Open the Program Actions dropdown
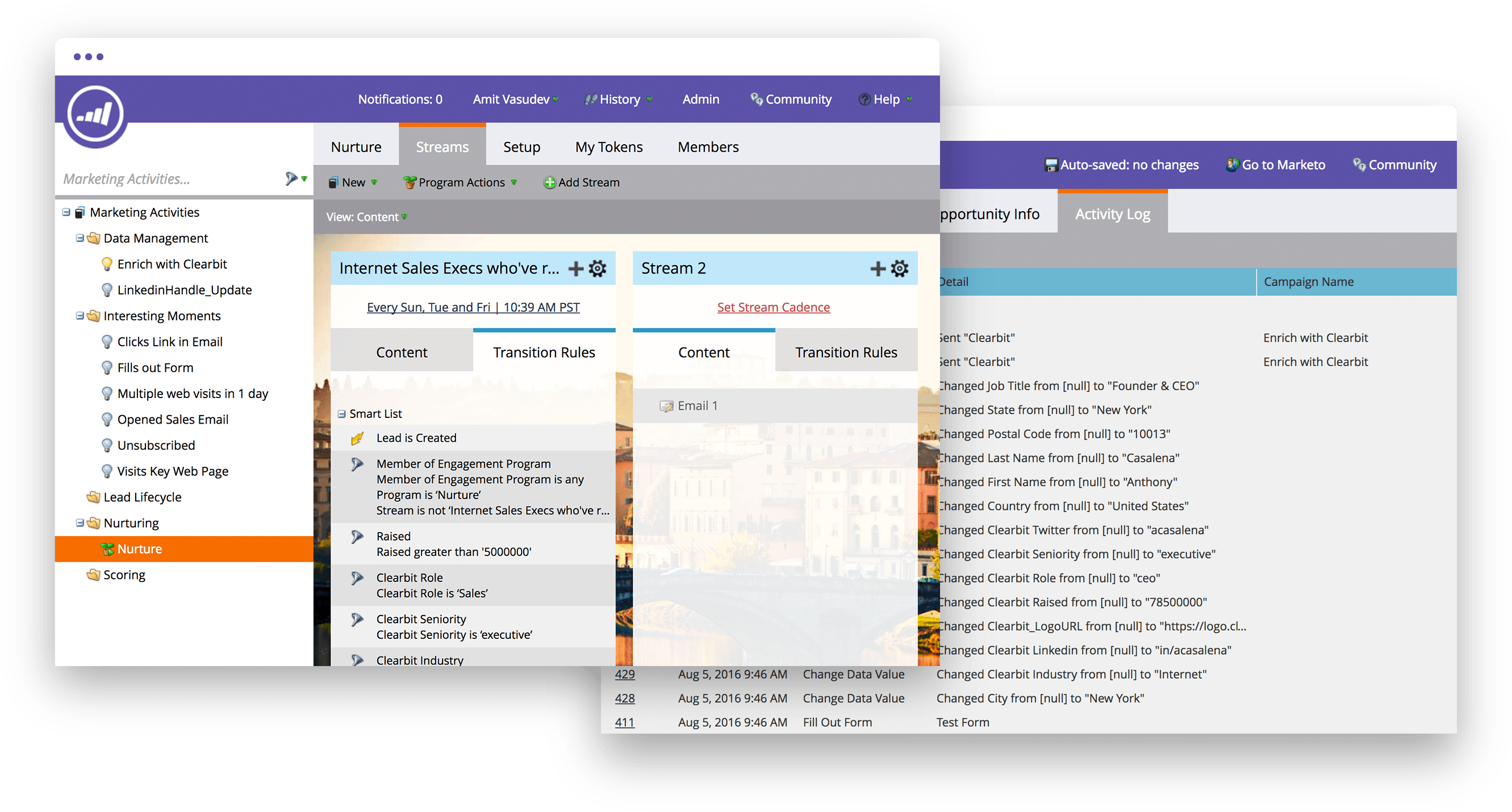This screenshot has height=812, width=1512. pos(461,182)
